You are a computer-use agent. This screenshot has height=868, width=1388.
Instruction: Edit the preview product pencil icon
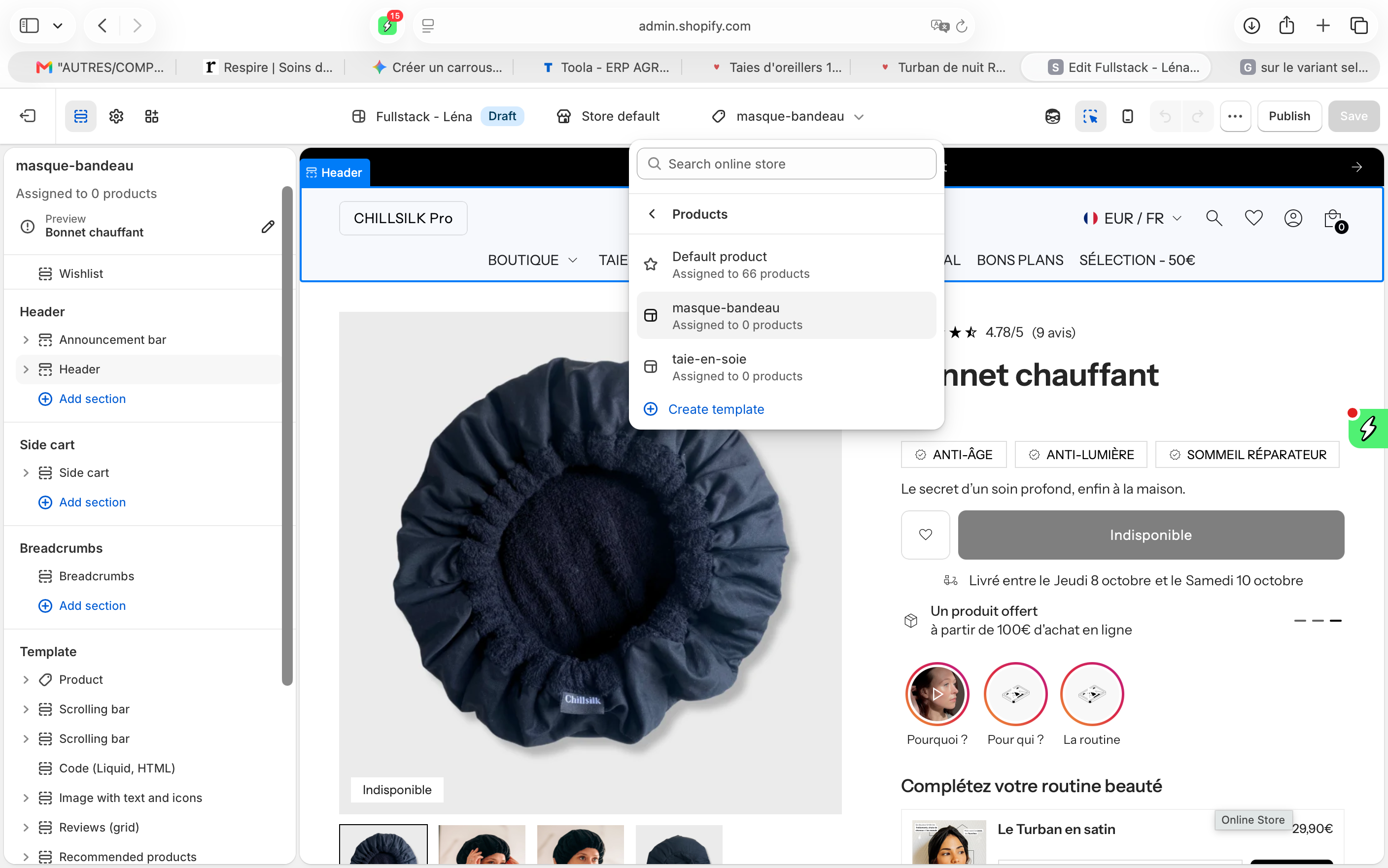pos(268,226)
